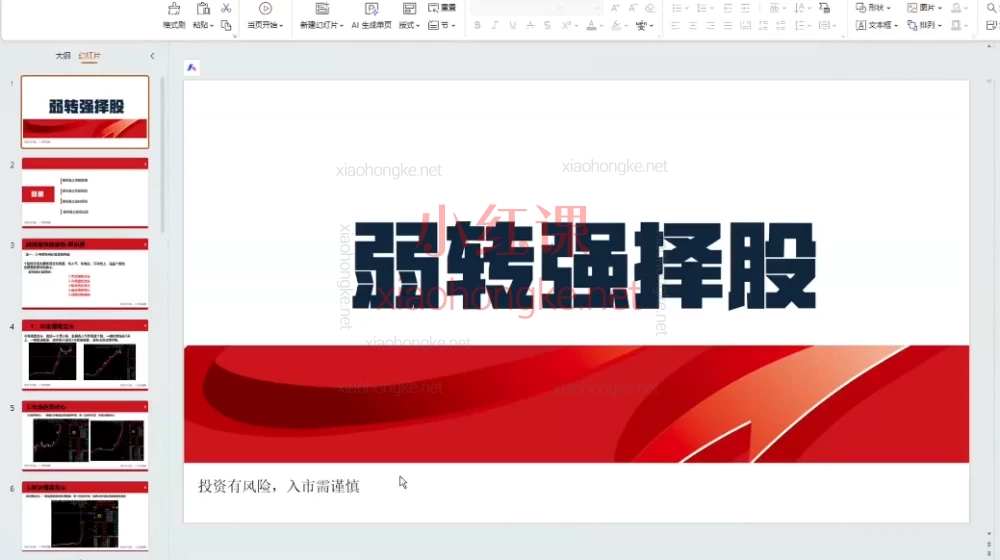This screenshot has width=1000, height=560.
Task: Open the font name combo box
Action: [x=518, y=8]
